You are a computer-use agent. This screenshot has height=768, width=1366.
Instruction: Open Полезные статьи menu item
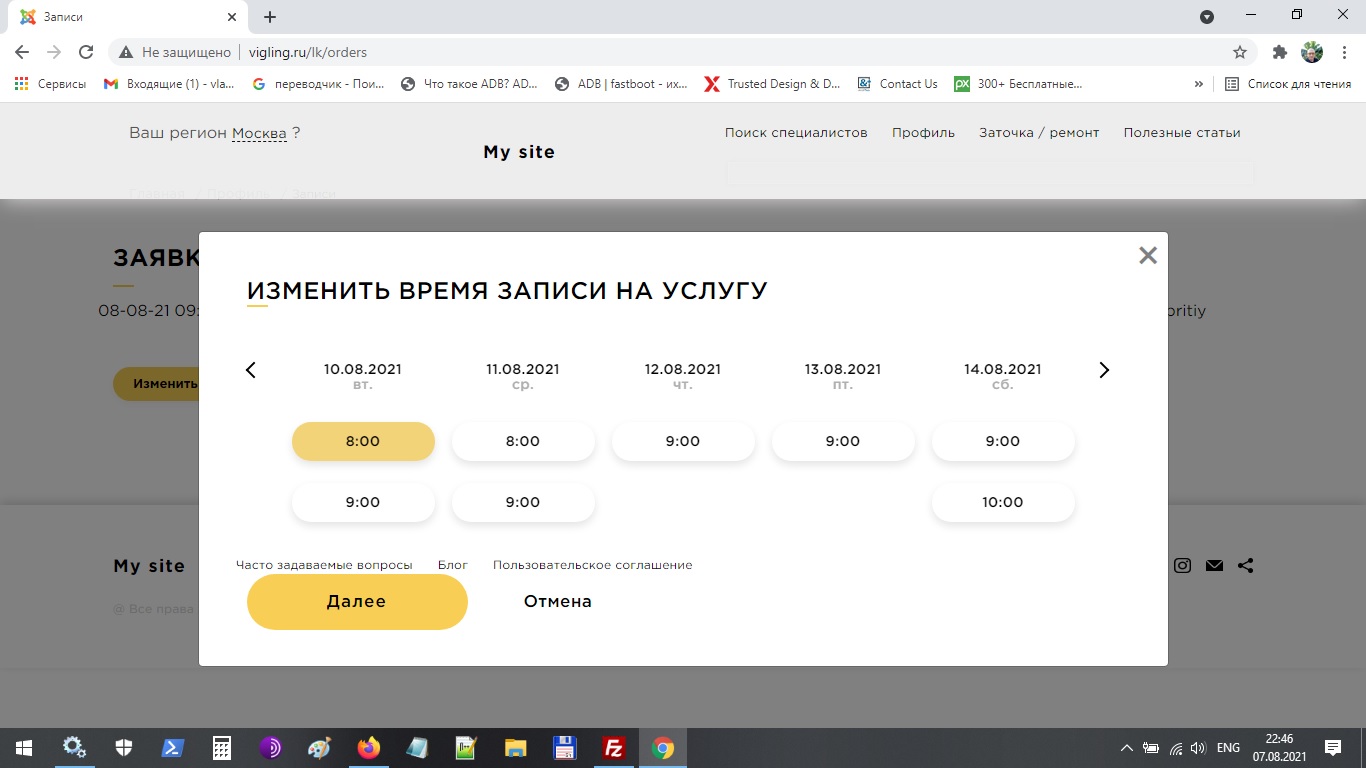point(1182,132)
